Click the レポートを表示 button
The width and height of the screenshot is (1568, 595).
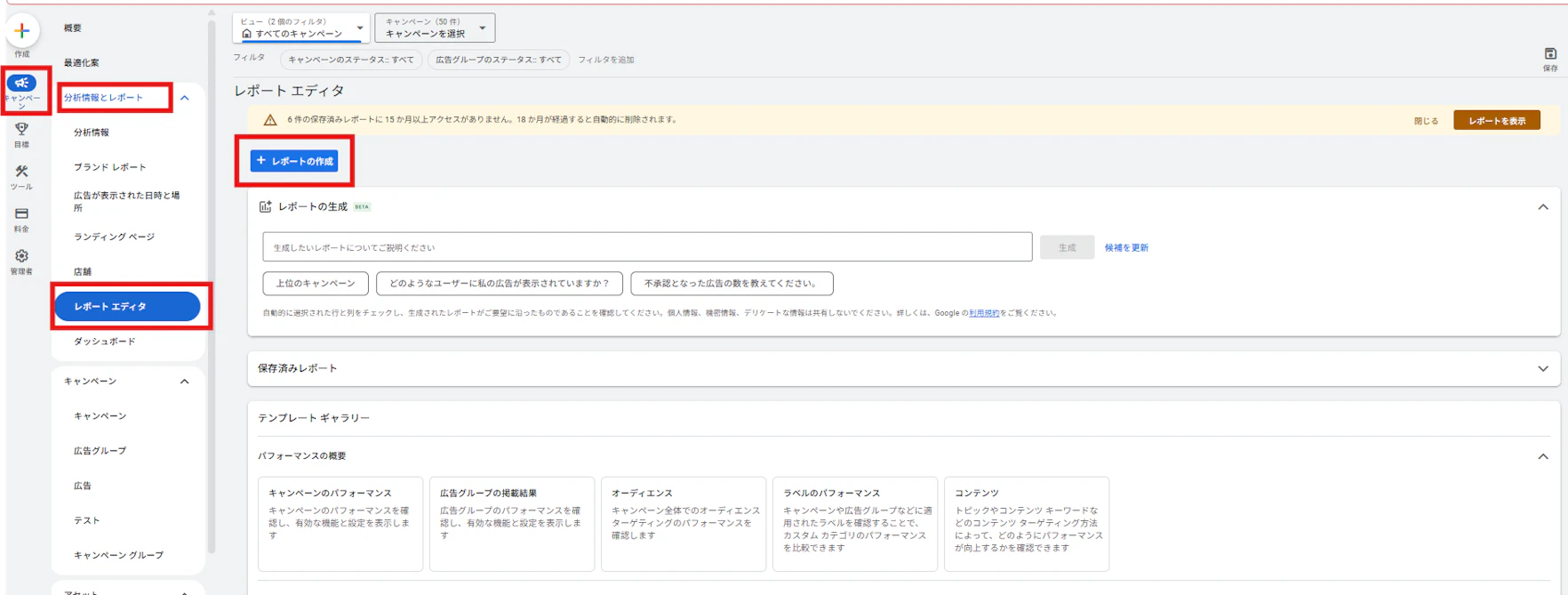tap(1497, 121)
